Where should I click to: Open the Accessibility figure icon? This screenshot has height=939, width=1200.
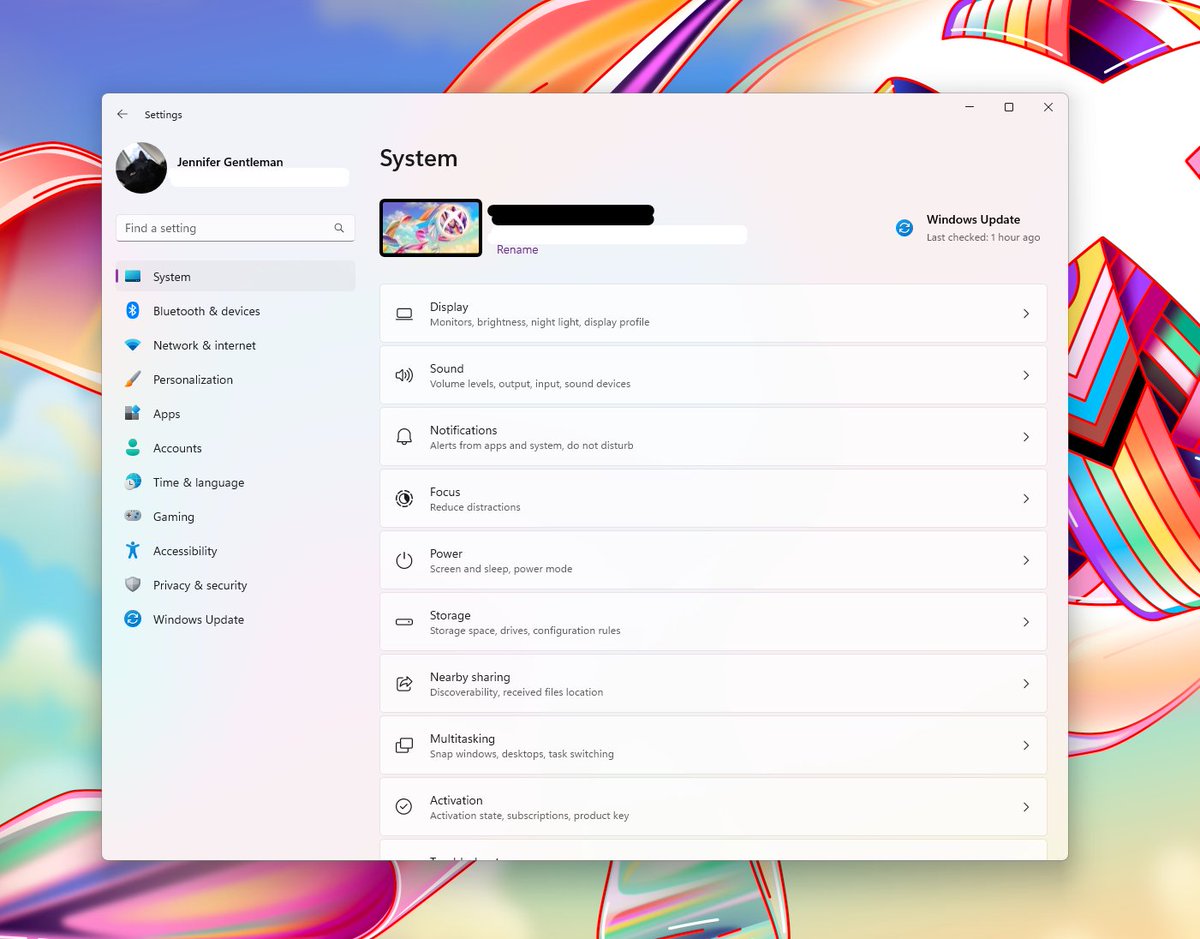(x=133, y=551)
